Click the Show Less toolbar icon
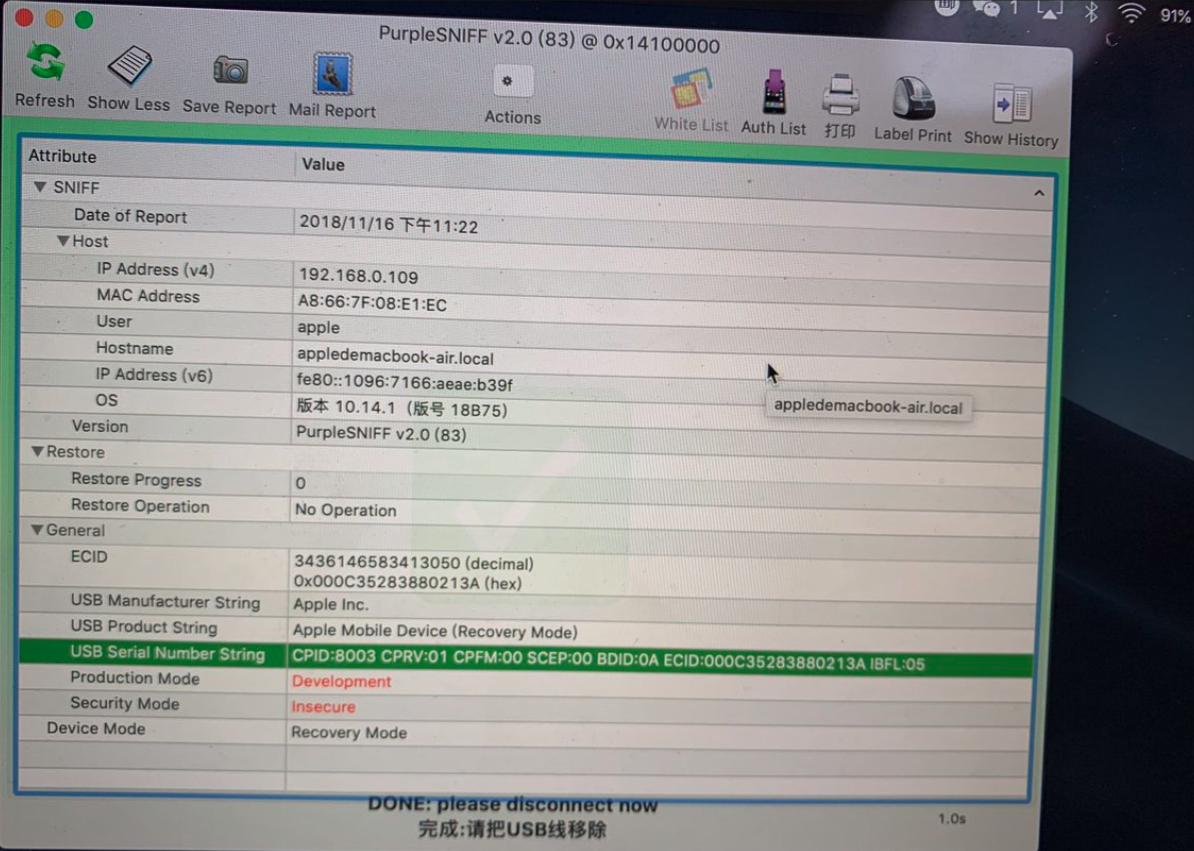The image size is (1194, 851). [129, 65]
